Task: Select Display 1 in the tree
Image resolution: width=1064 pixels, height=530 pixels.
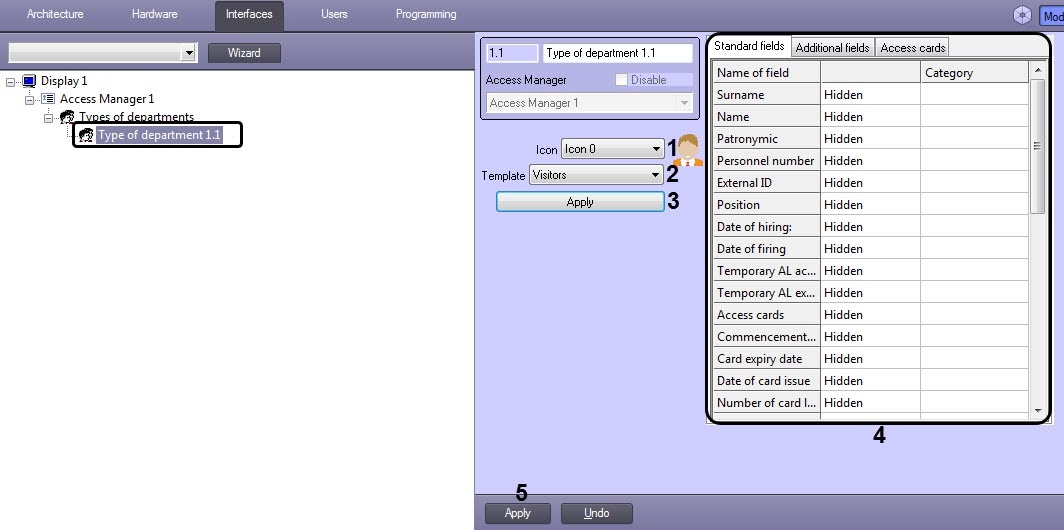Action: (x=64, y=81)
